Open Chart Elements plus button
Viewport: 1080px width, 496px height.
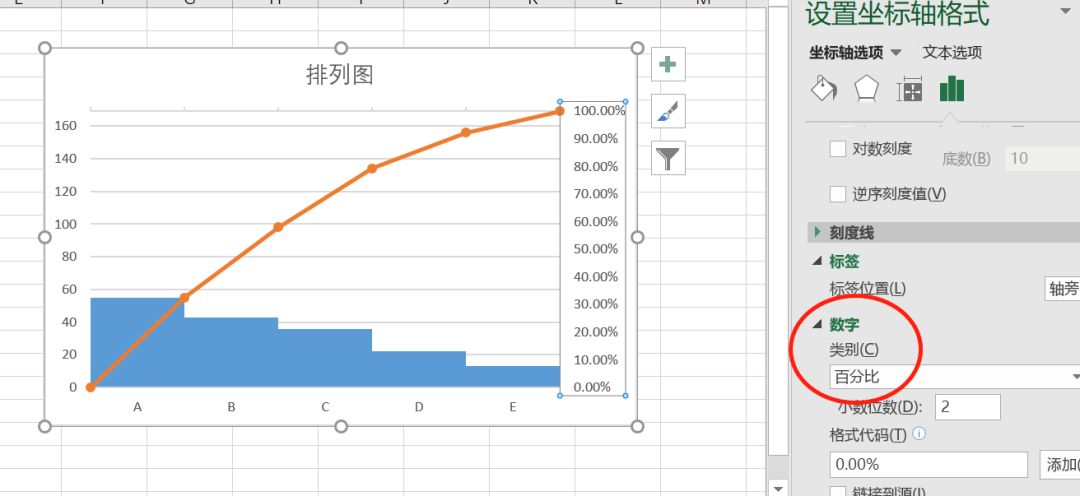click(x=667, y=65)
